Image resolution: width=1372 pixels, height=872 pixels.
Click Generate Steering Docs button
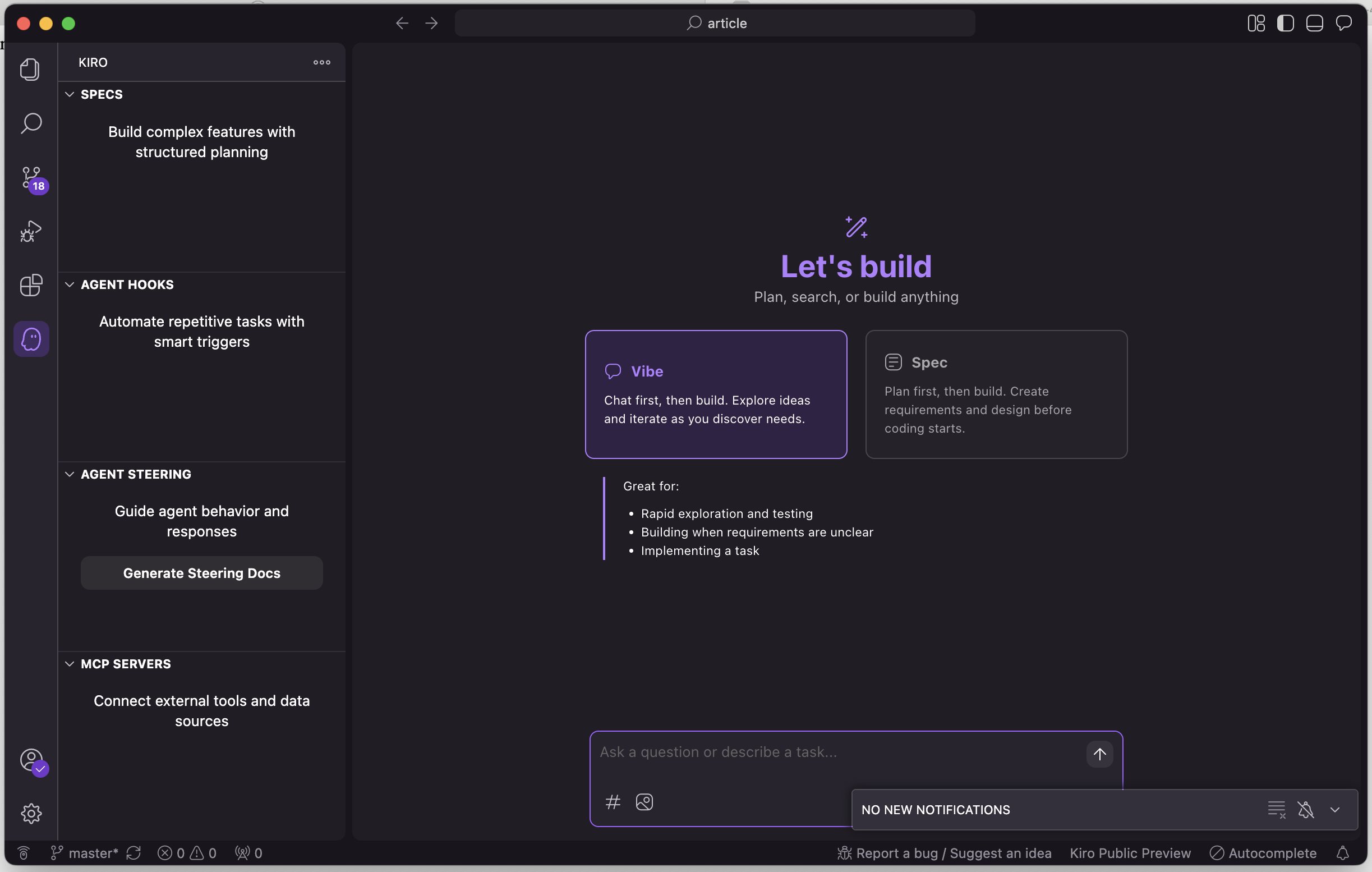point(202,573)
